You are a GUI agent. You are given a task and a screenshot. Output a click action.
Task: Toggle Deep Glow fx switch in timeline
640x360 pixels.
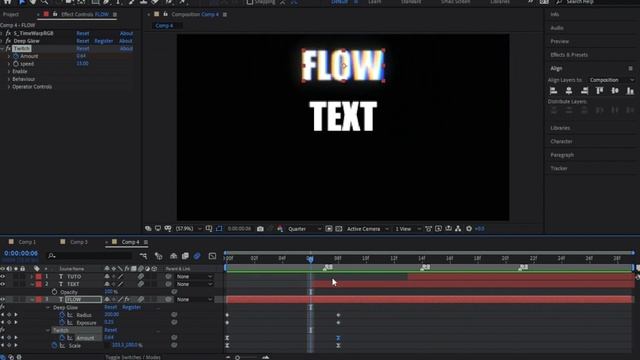click(x=3, y=307)
